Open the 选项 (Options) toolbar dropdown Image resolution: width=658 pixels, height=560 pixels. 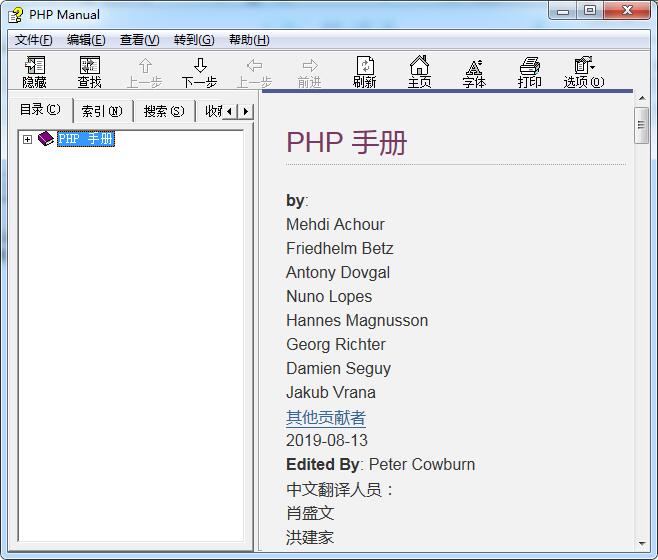tap(584, 73)
